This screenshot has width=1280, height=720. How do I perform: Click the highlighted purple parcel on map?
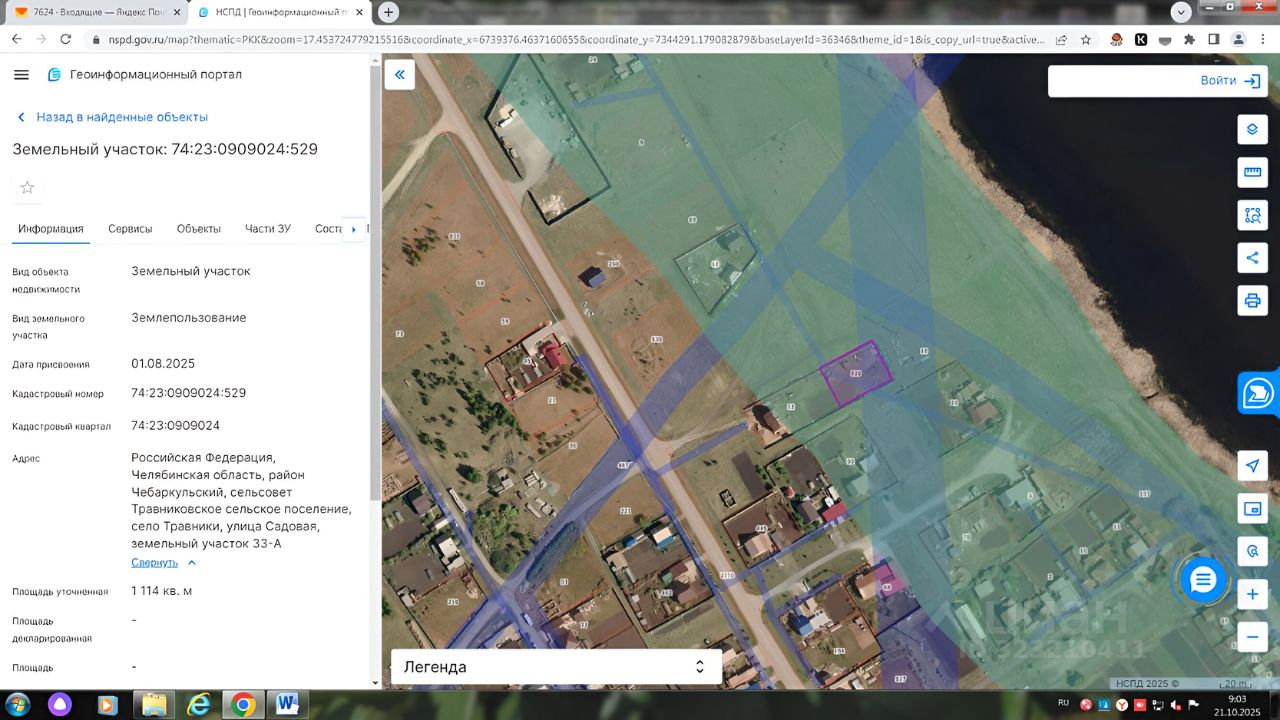pos(856,373)
